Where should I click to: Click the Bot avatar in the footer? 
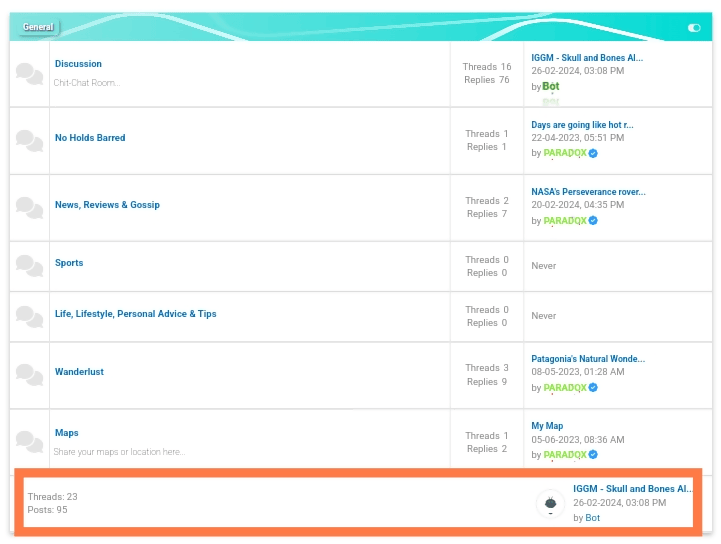pos(550,504)
